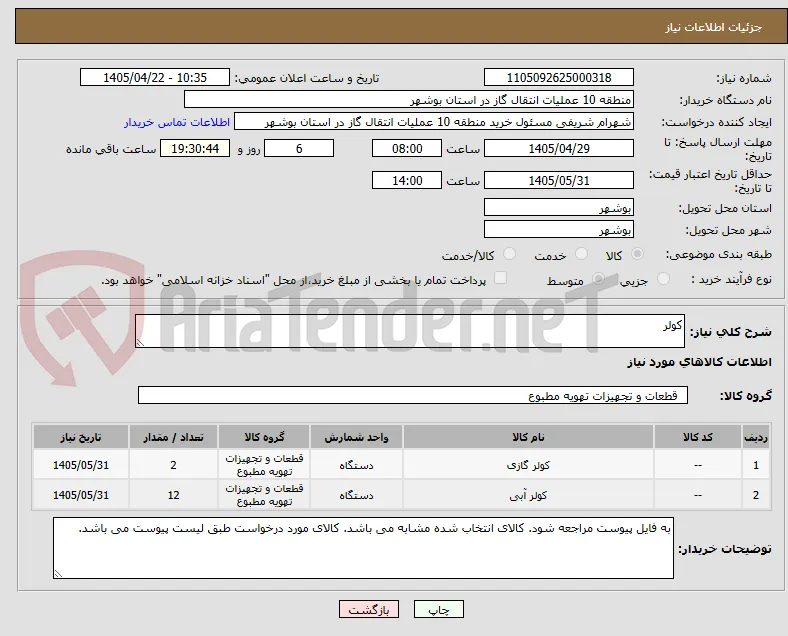
Task: Click the goods group field قطعات و تجهیزات تهویه مطبوع
Action: (x=413, y=395)
